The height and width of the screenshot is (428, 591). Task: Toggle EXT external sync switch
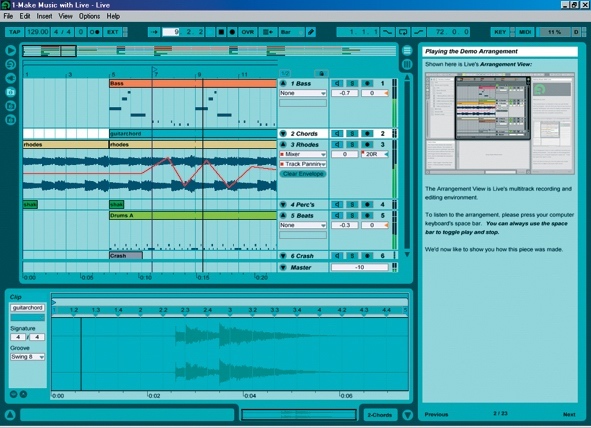(x=112, y=32)
